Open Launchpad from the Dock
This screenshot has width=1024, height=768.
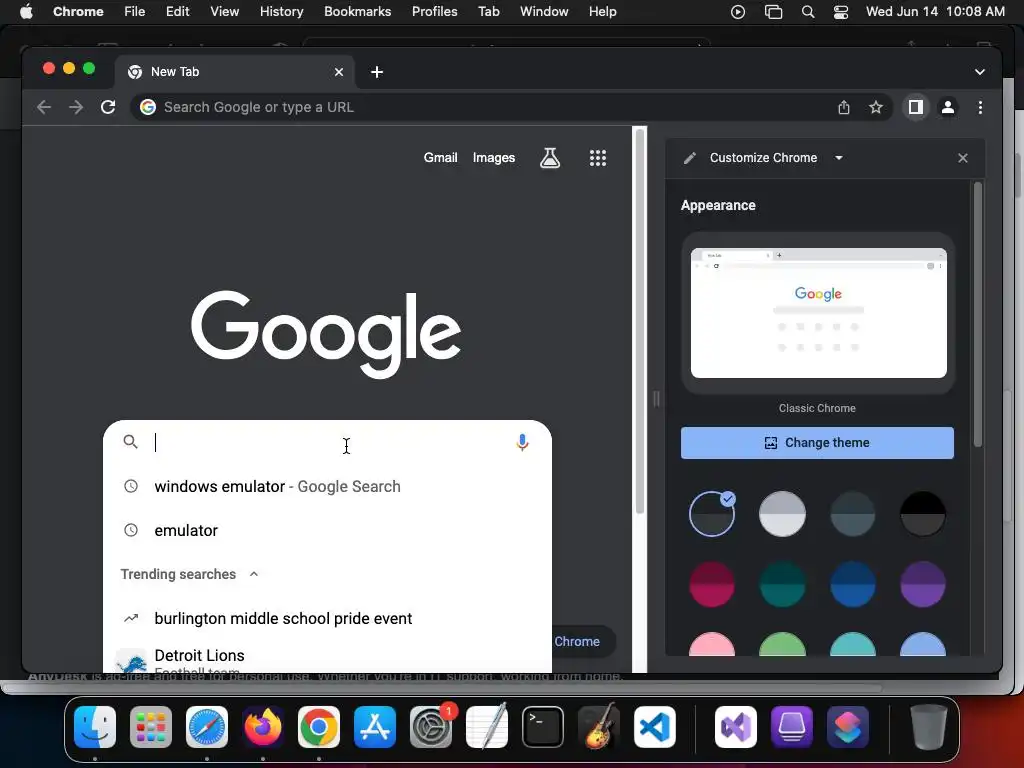151,726
